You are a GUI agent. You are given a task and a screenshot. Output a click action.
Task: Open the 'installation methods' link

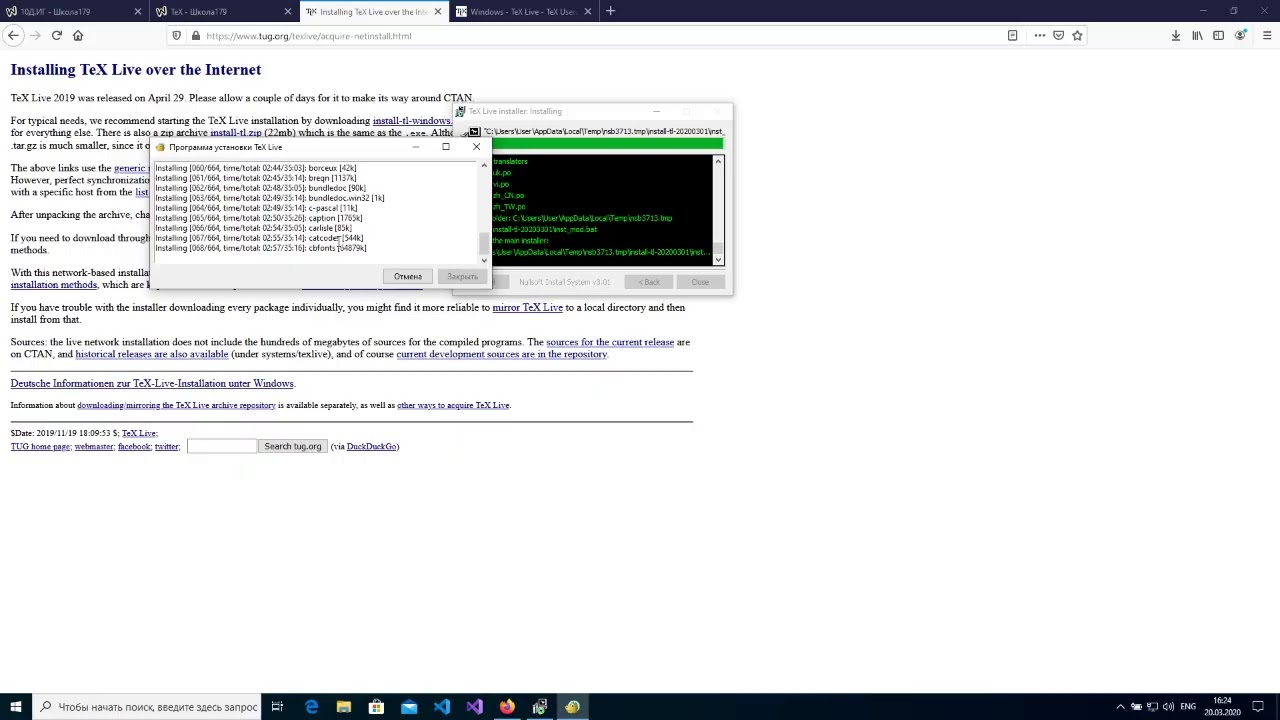pyautogui.click(x=54, y=285)
